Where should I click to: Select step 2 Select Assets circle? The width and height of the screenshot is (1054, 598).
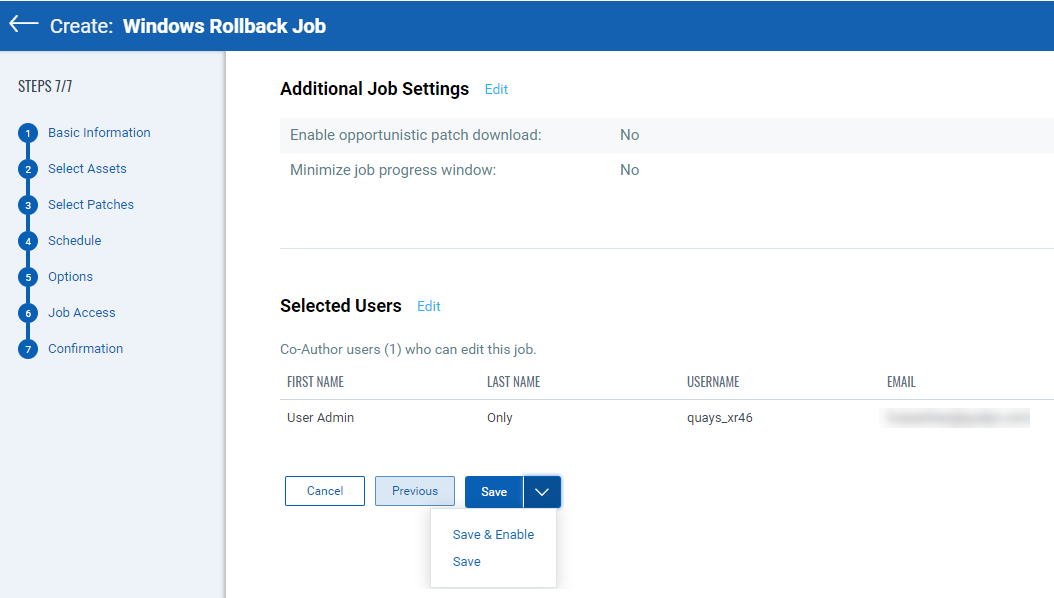[27, 168]
